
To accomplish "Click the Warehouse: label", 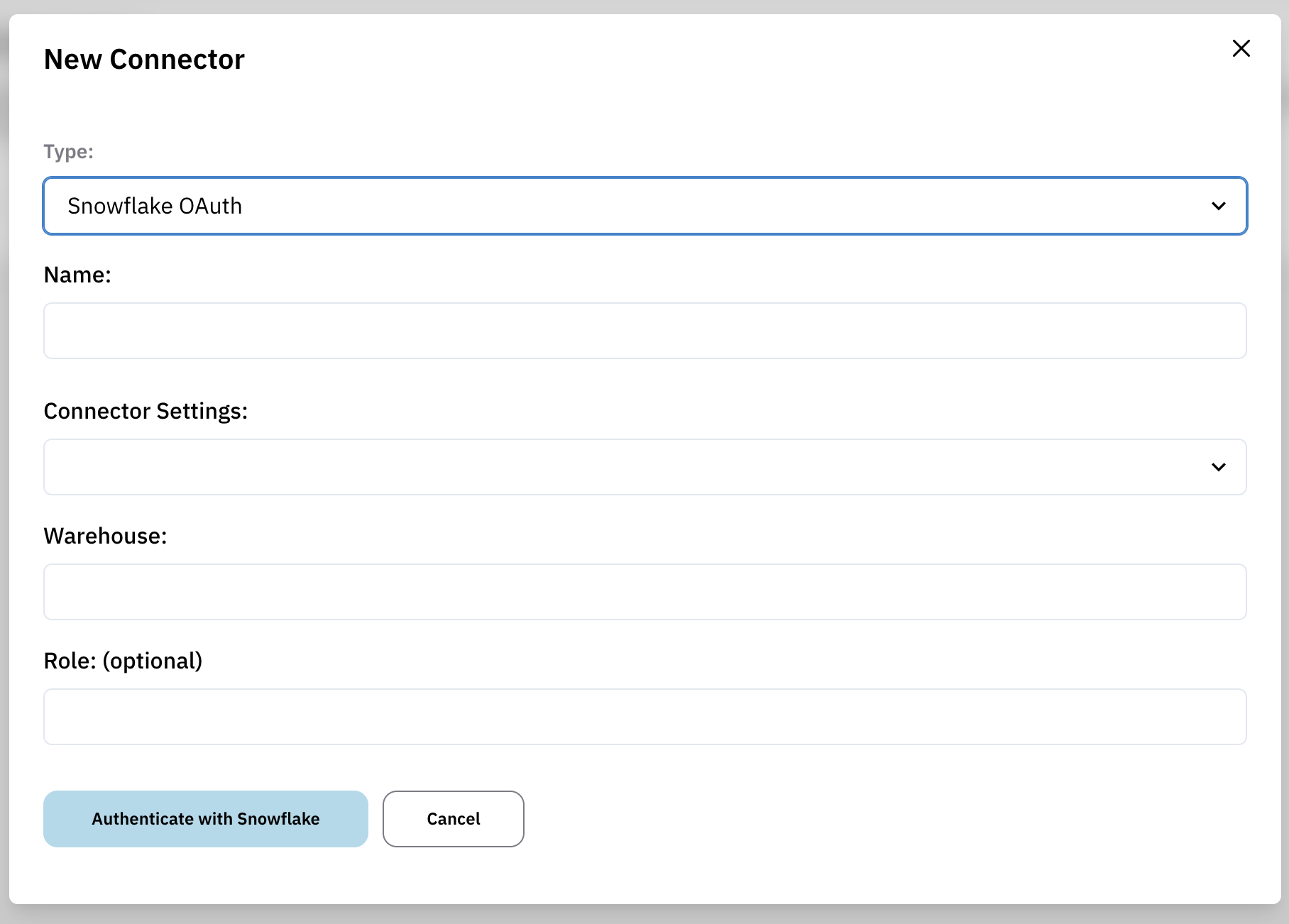I will coord(105,536).
